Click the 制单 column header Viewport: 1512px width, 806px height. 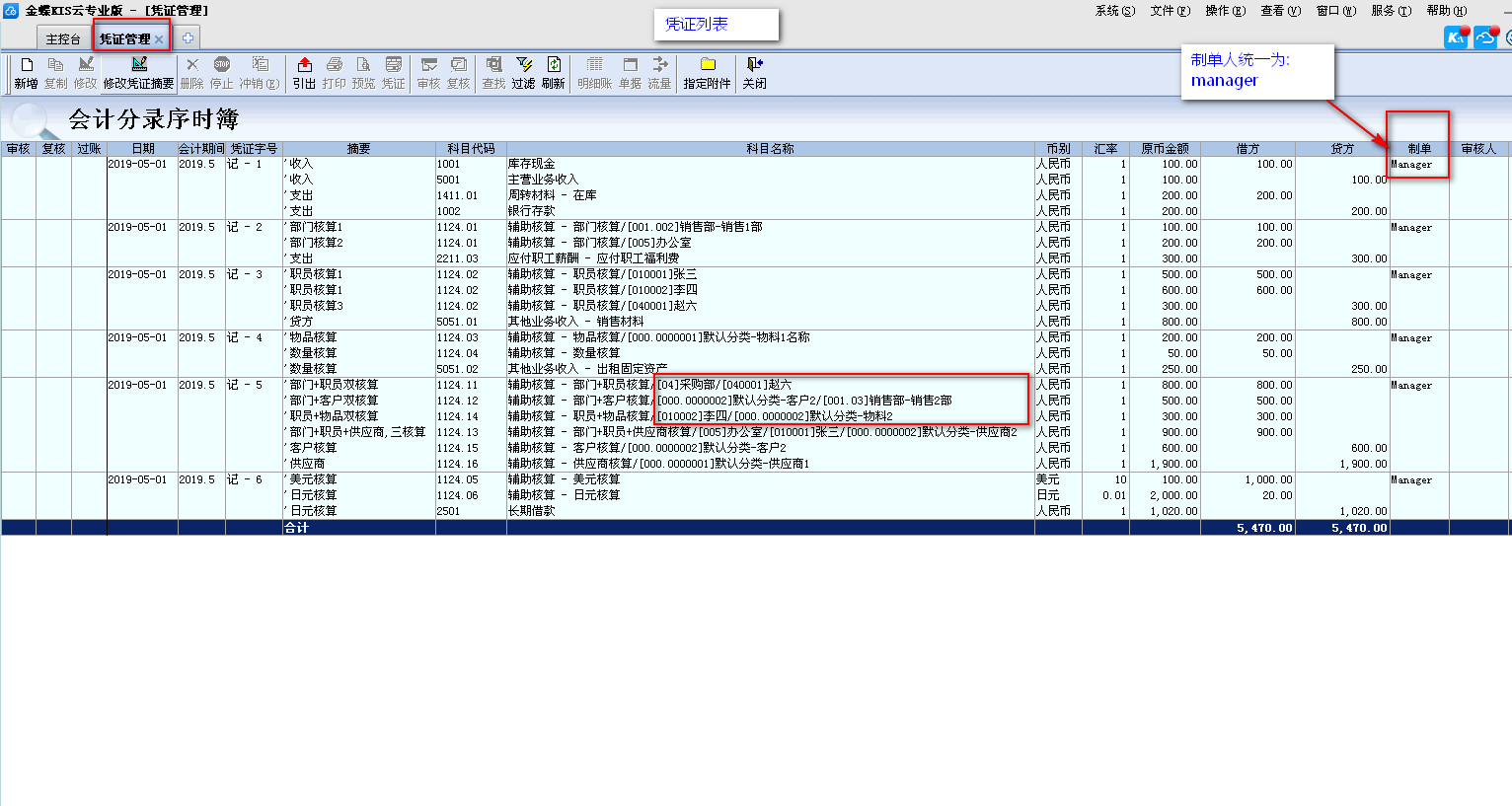click(x=1419, y=149)
